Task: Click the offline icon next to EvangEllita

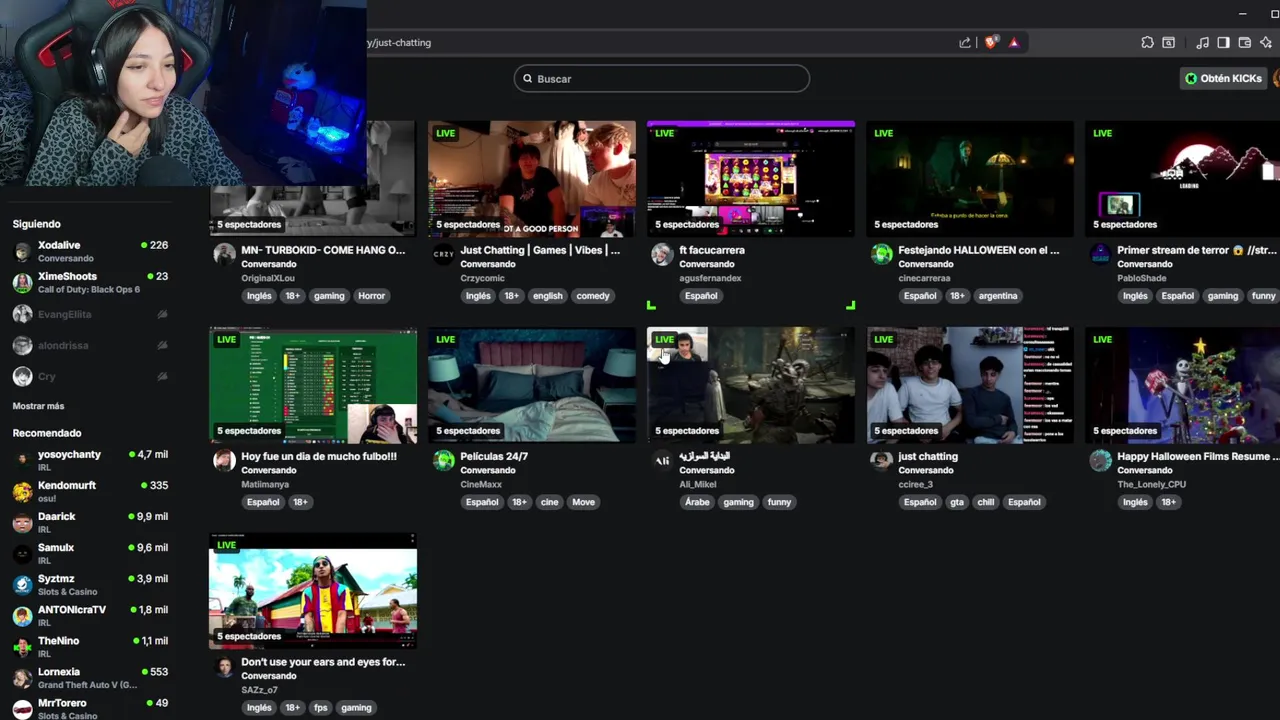Action: pyautogui.click(x=162, y=314)
